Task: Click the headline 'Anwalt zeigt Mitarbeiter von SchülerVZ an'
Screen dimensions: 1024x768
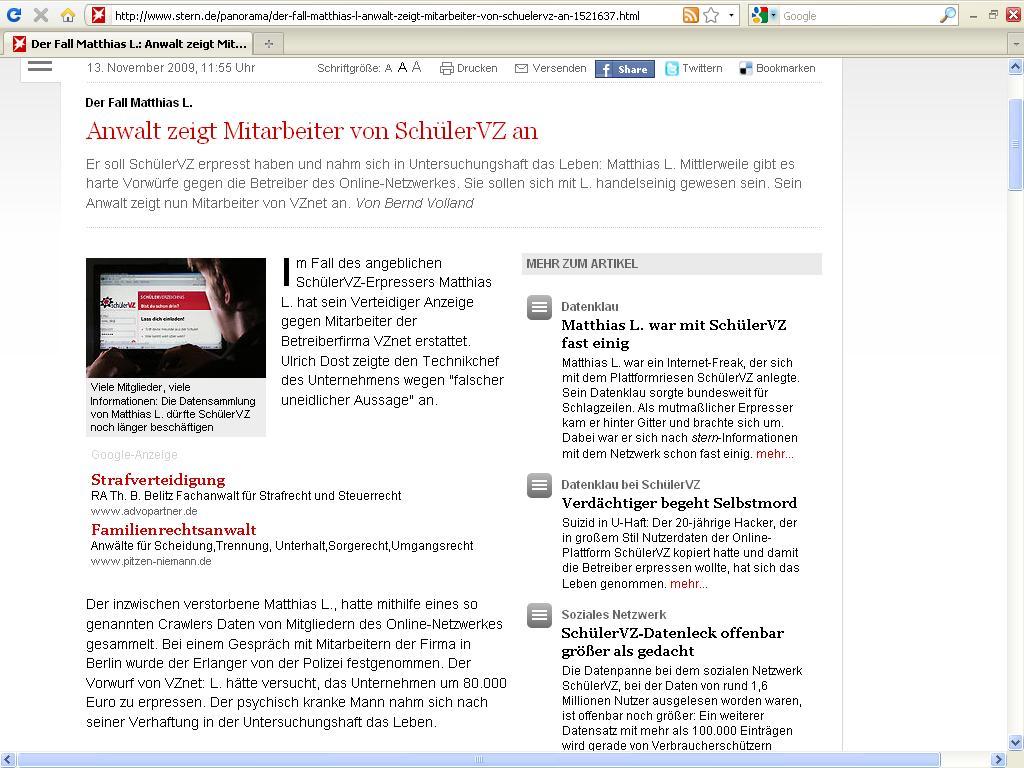Action: click(312, 131)
